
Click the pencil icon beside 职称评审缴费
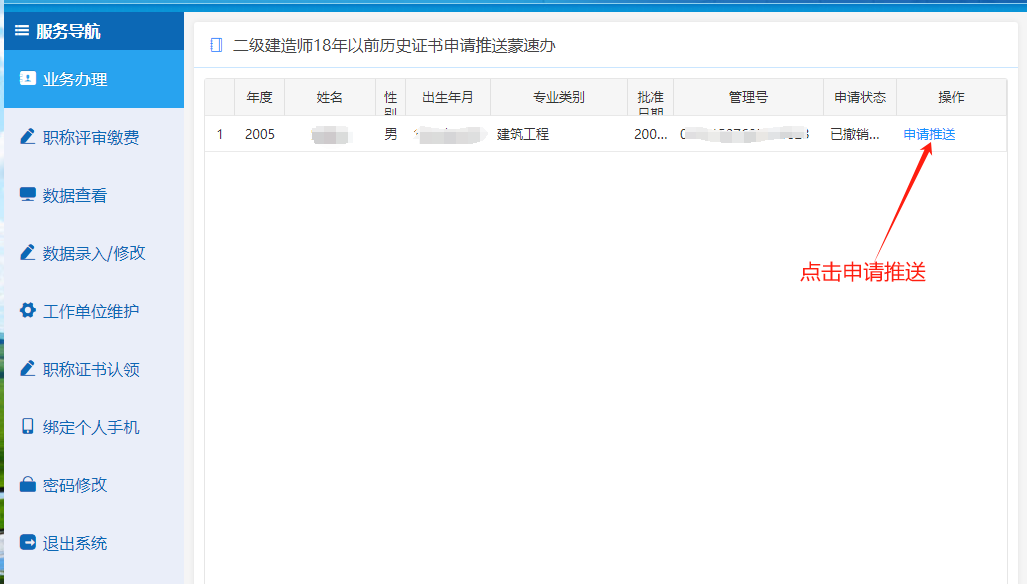tap(28, 137)
